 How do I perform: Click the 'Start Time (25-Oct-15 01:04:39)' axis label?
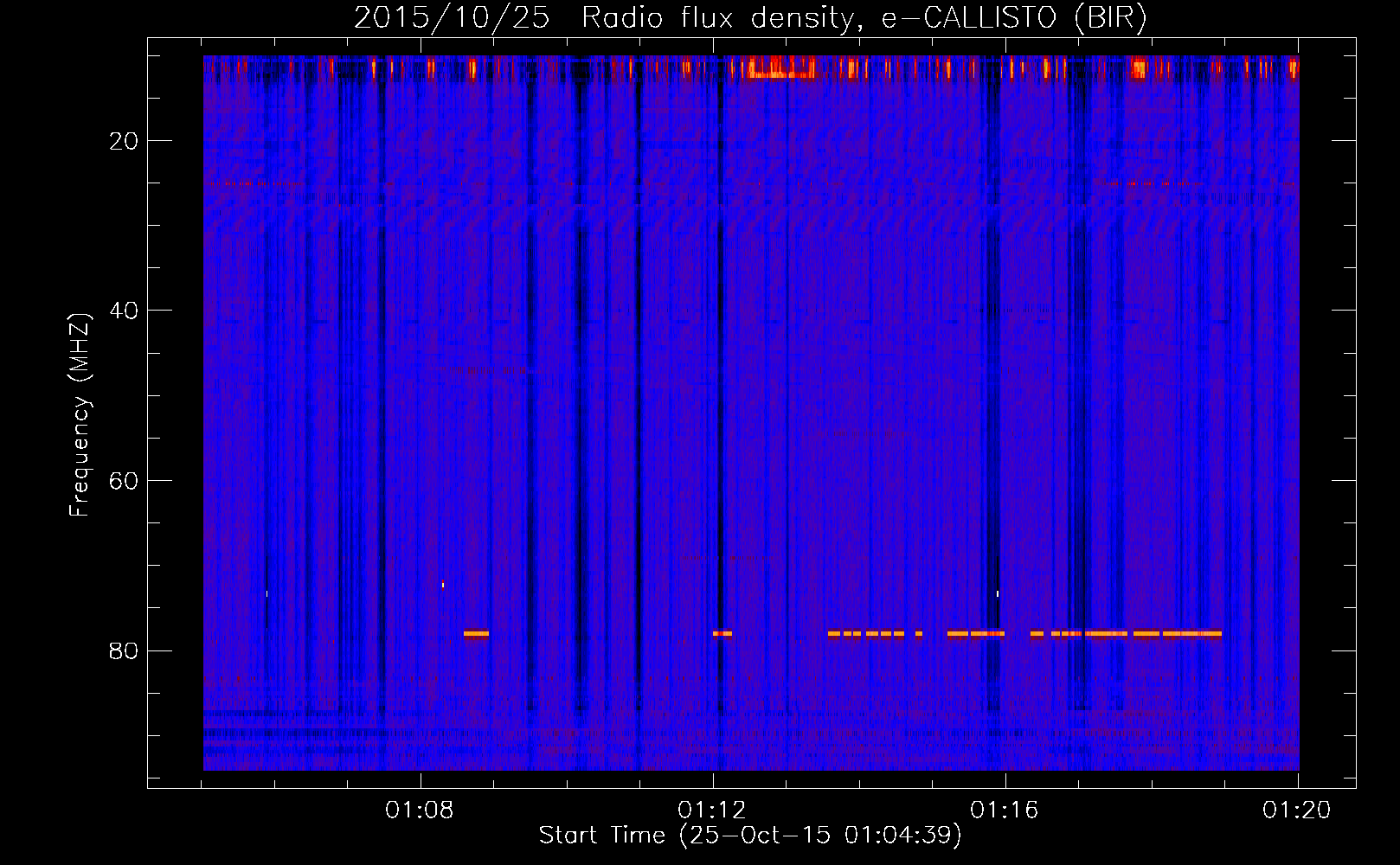[750, 836]
